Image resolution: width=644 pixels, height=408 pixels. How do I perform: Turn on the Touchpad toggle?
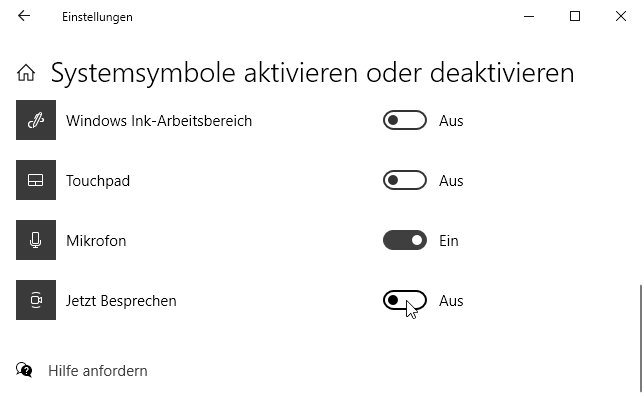pyautogui.click(x=405, y=180)
